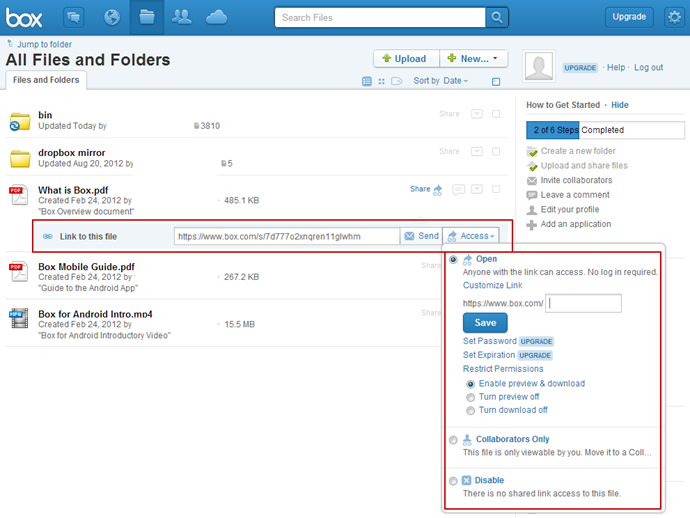The width and height of the screenshot is (690, 518).
Task: Select Turn download off radio
Action: (470, 411)
